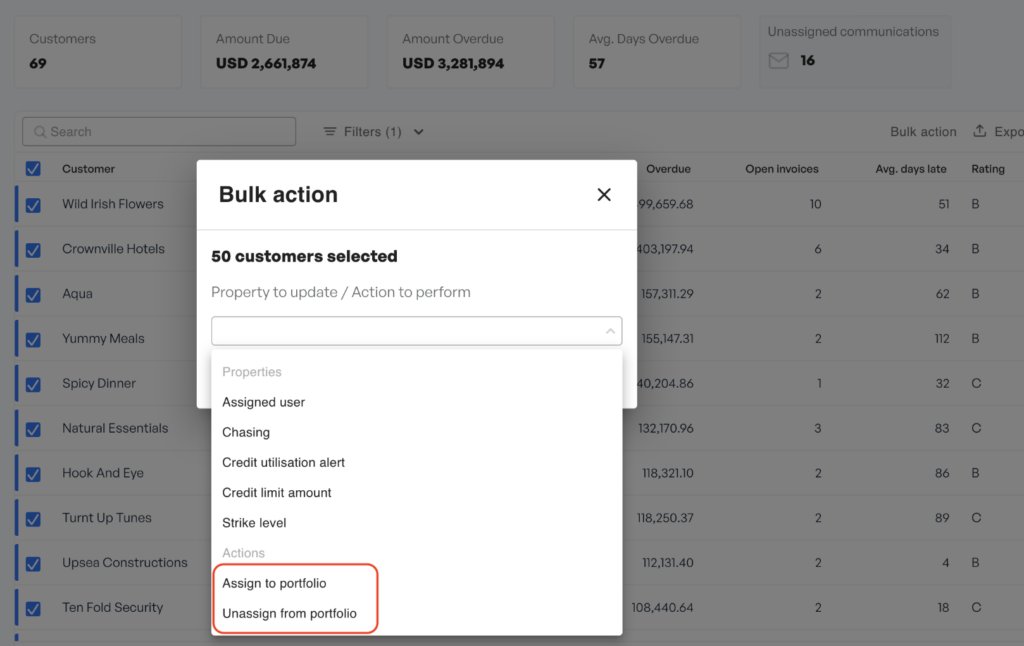Uncheck Ten Fold Security checkbox
This screenshot has width=1024, height=646.
tap(33, 609)
